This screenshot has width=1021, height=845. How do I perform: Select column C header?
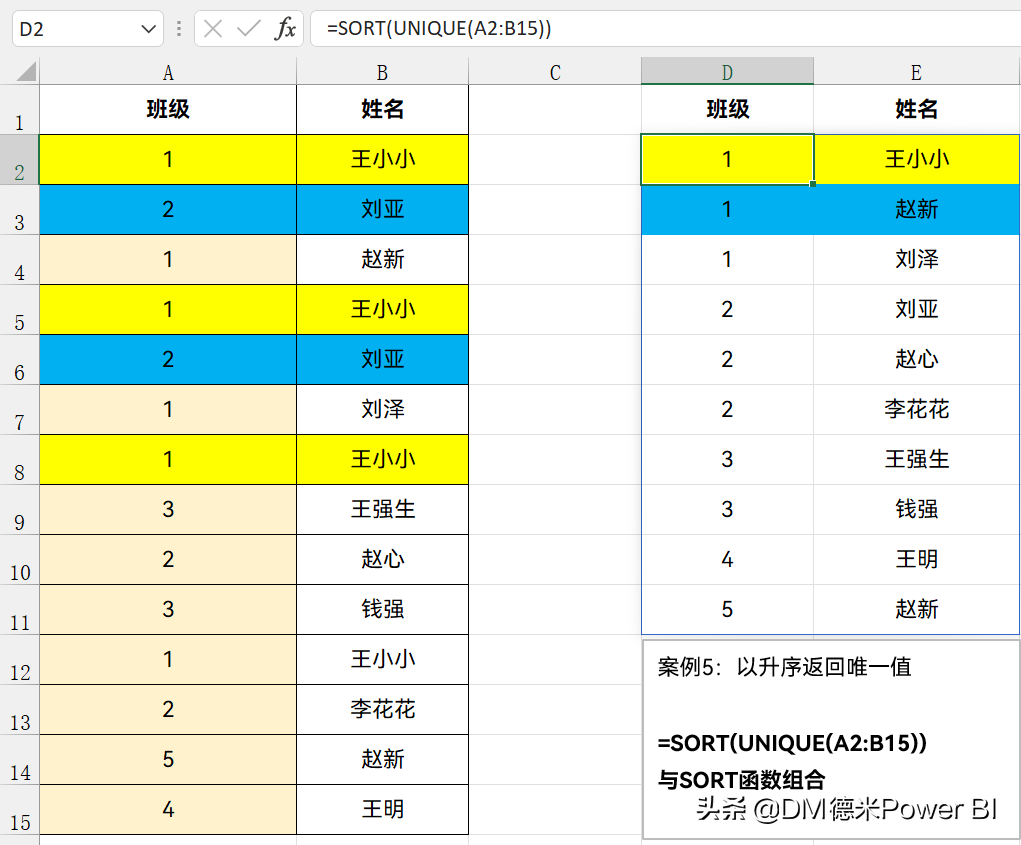click(555, 72)
